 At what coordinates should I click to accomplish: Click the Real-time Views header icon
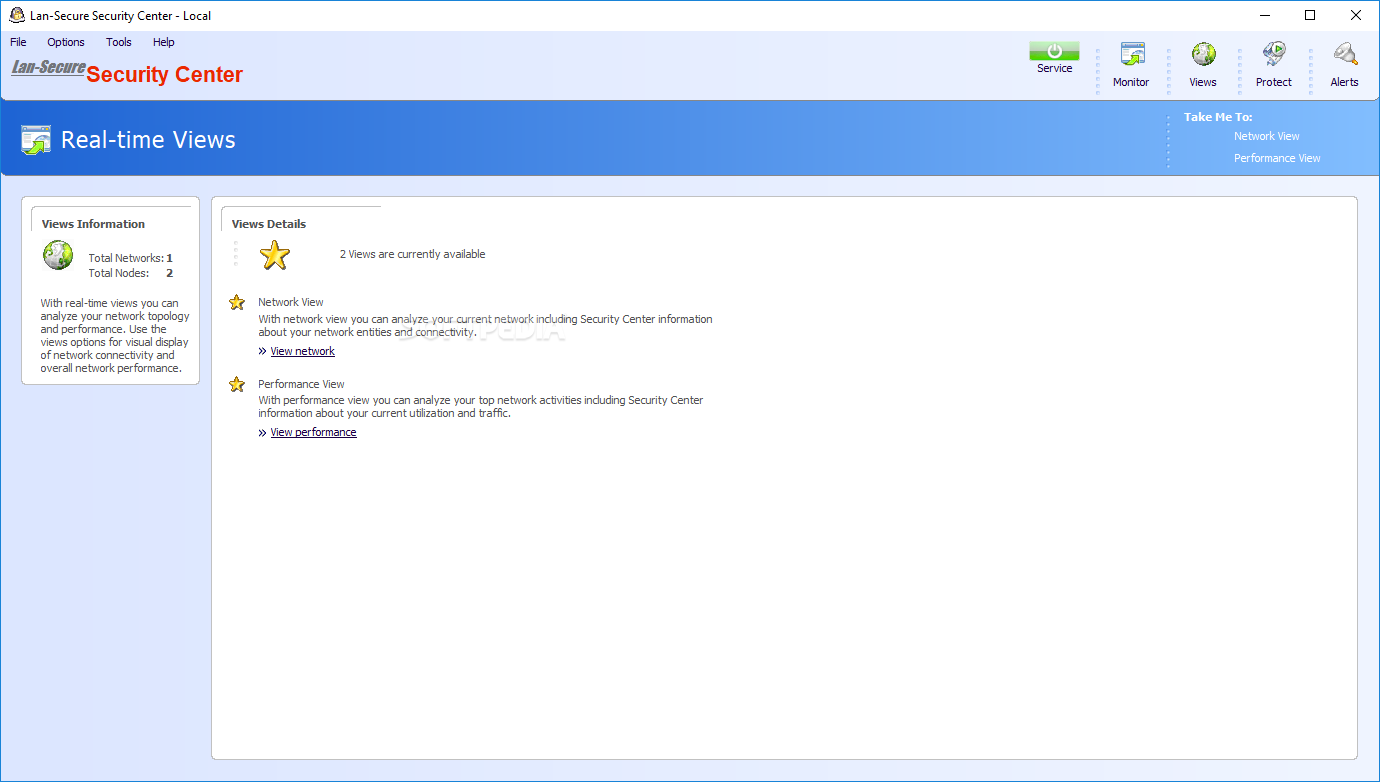[36, 139]
